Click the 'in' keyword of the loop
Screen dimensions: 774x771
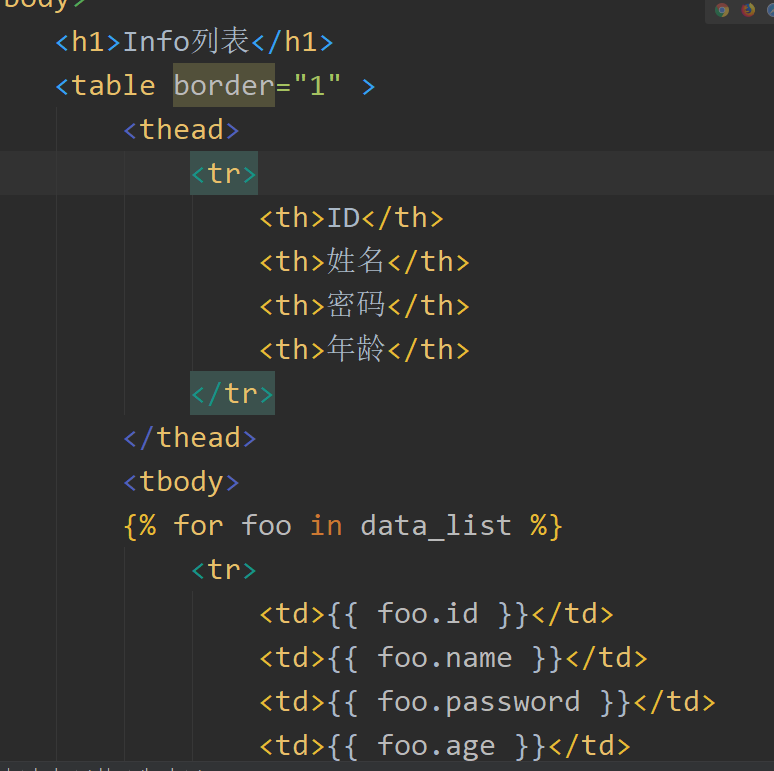coord(326,526)
